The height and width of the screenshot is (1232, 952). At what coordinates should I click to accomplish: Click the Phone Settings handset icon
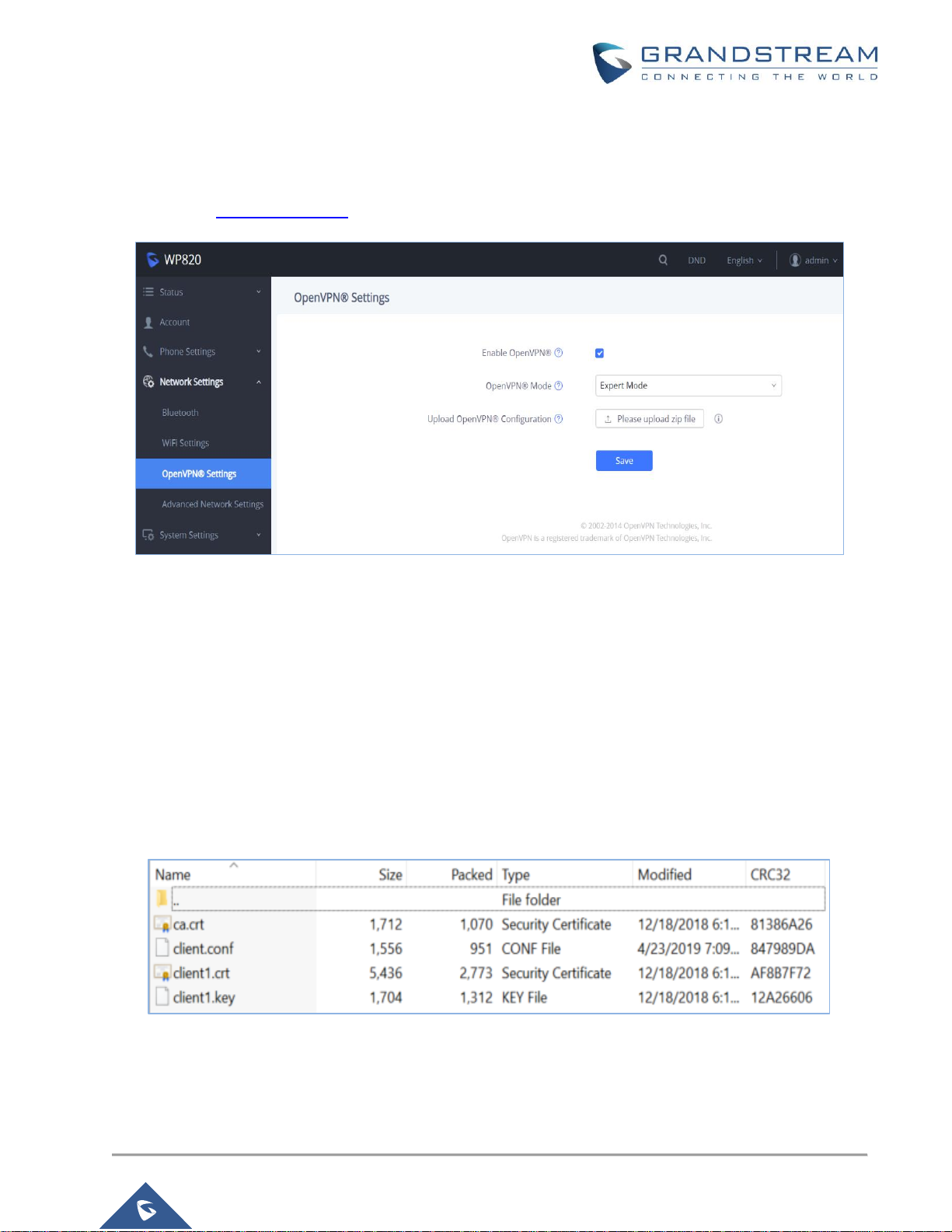(148, 352)
